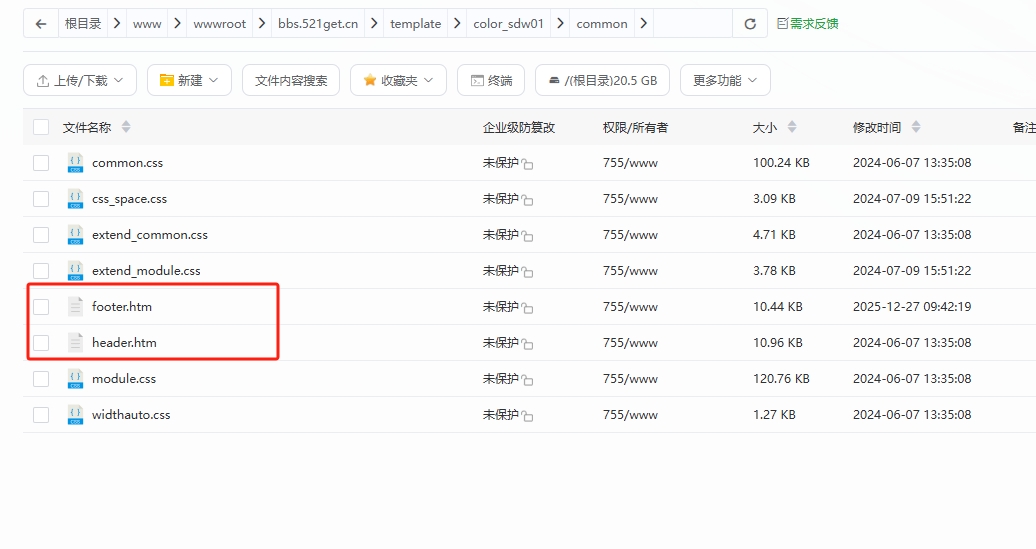Sort by 文件名称 using sort arrows
The image size is (1036, 549).
click(126, 127)
